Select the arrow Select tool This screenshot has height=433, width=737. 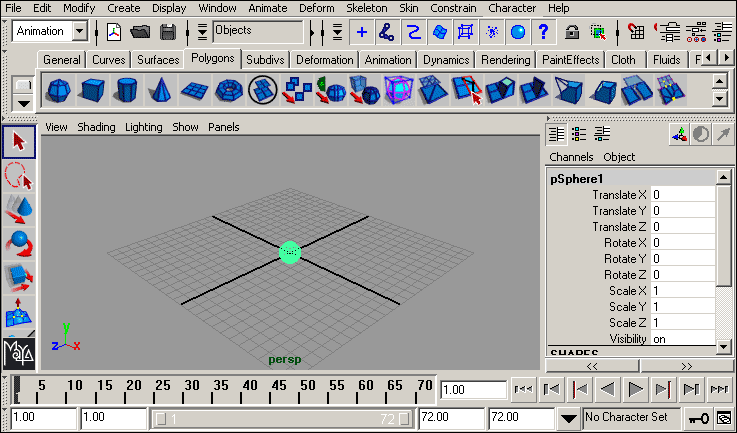tap(19, 142)
